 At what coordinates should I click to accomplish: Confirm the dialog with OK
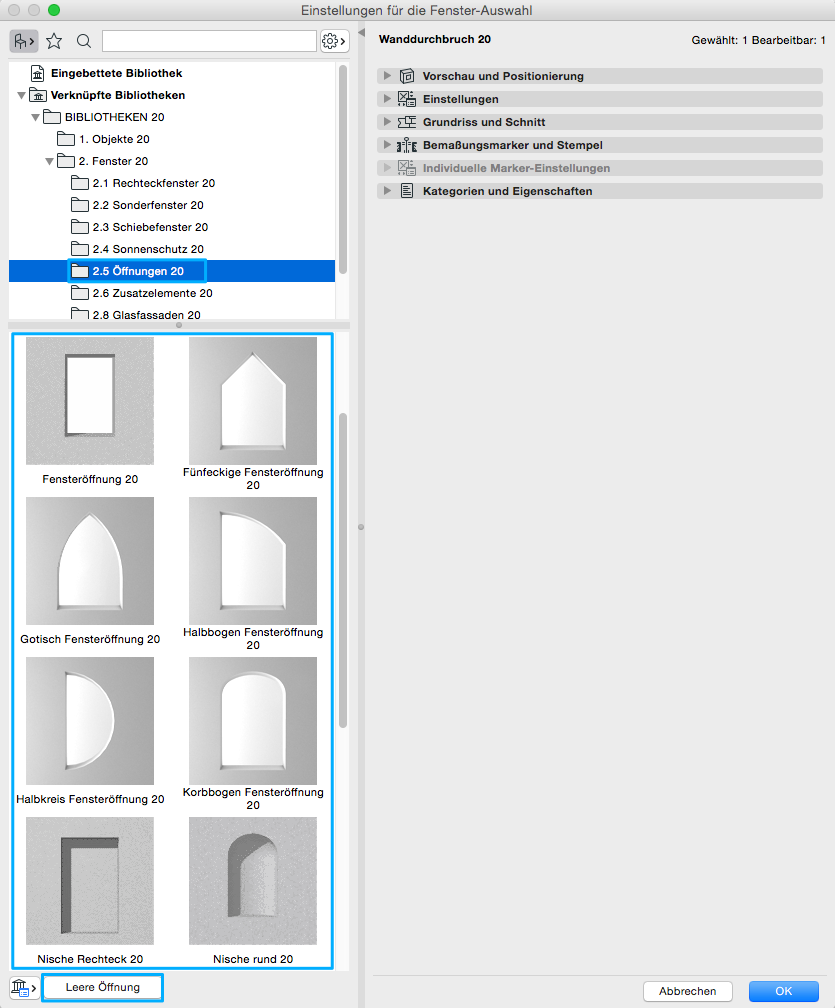coord(783,991)
